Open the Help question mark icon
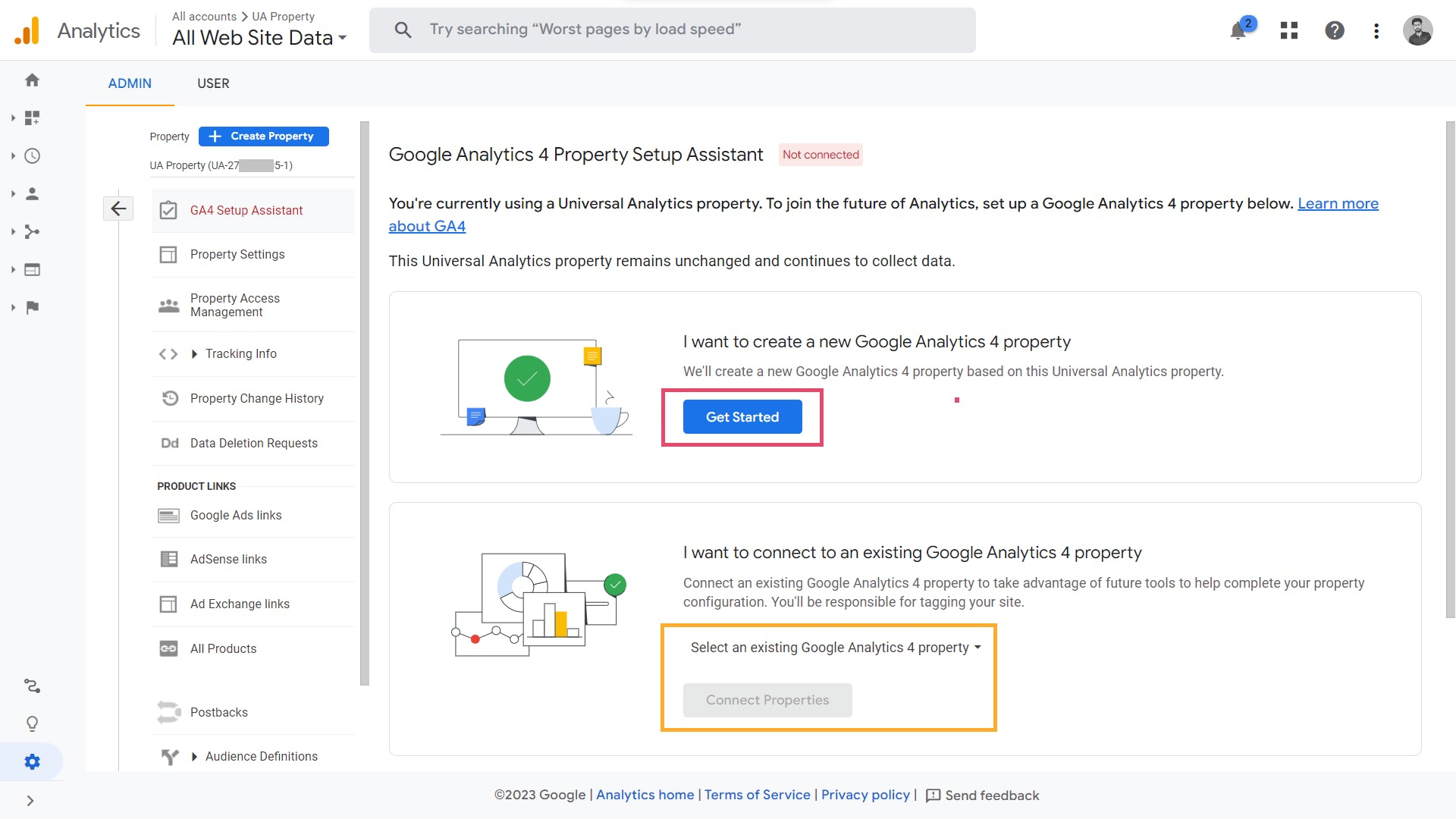 pyautogui.click(x=1335, y=30)
